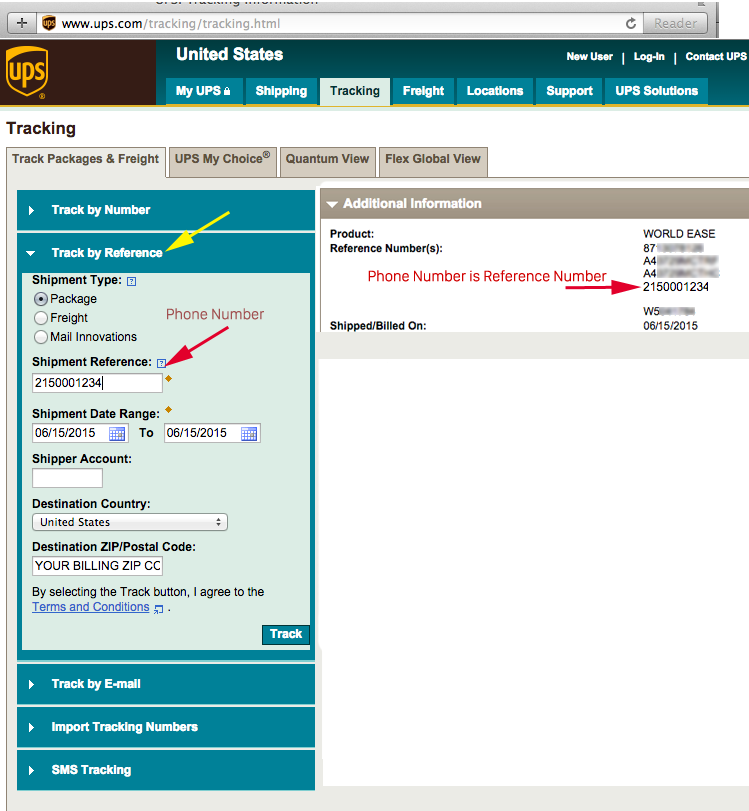Click the Shipment Reference input field
Image resolution: width=749 pixels, height=811 pixels.
pos(97,383)
